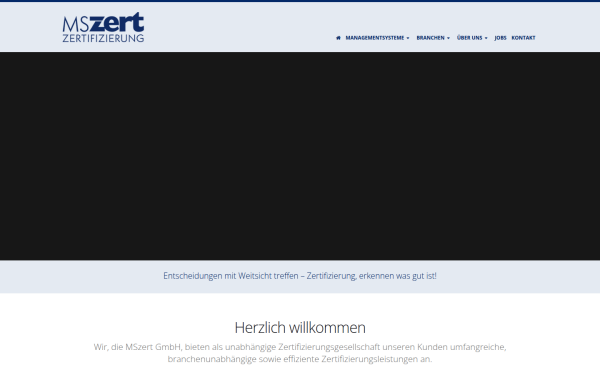This screenshot has width=600, height=375.
Task: Click the MSzert Zertifizierung logo
Action: point(103,27)
